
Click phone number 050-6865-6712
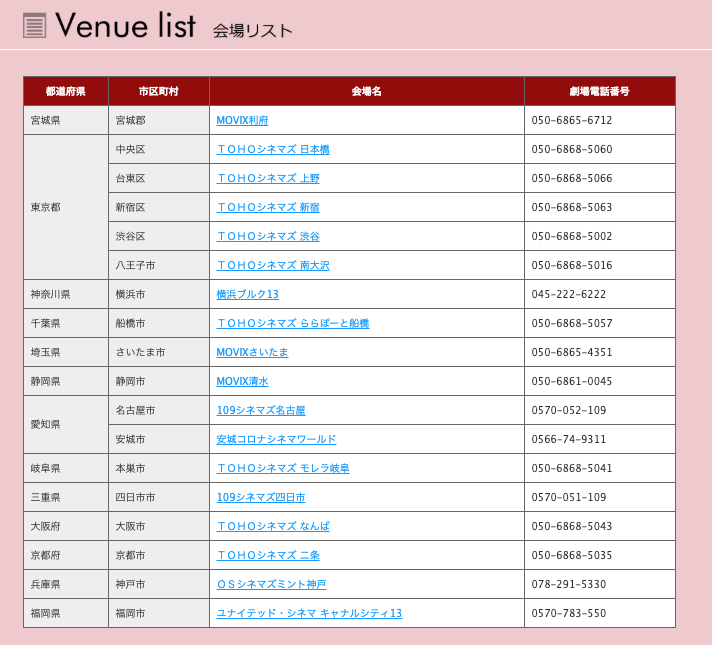(x=572, y=120)
